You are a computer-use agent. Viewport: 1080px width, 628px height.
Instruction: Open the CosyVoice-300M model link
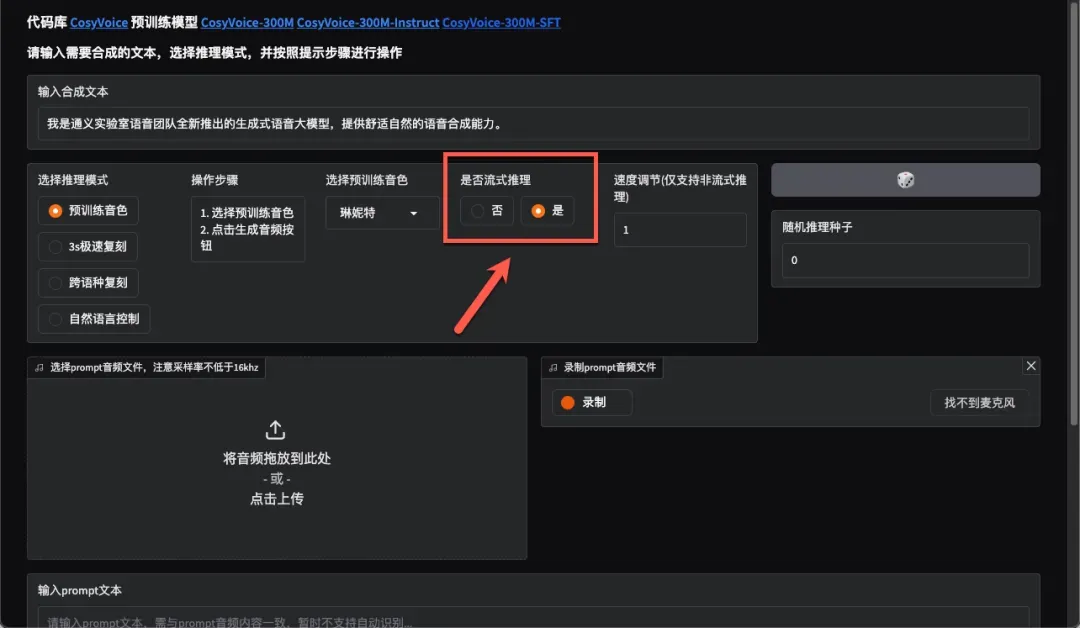click(x=247, y=22)
